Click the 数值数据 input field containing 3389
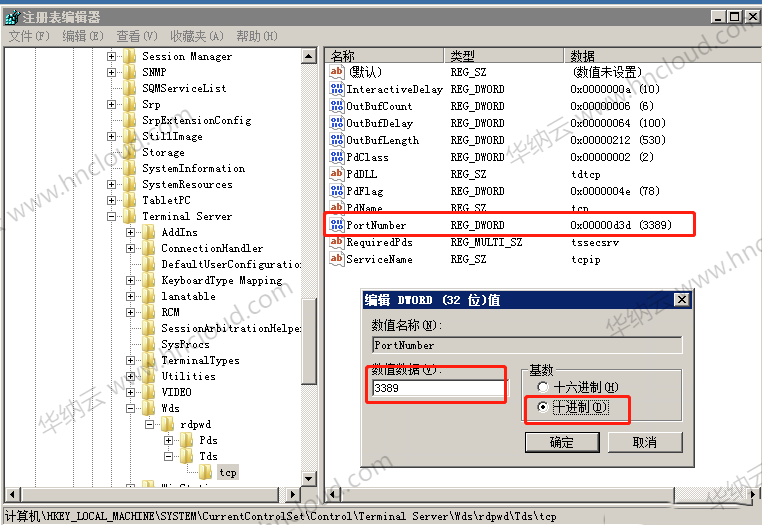Screen dimensions: 762x525 440,388
